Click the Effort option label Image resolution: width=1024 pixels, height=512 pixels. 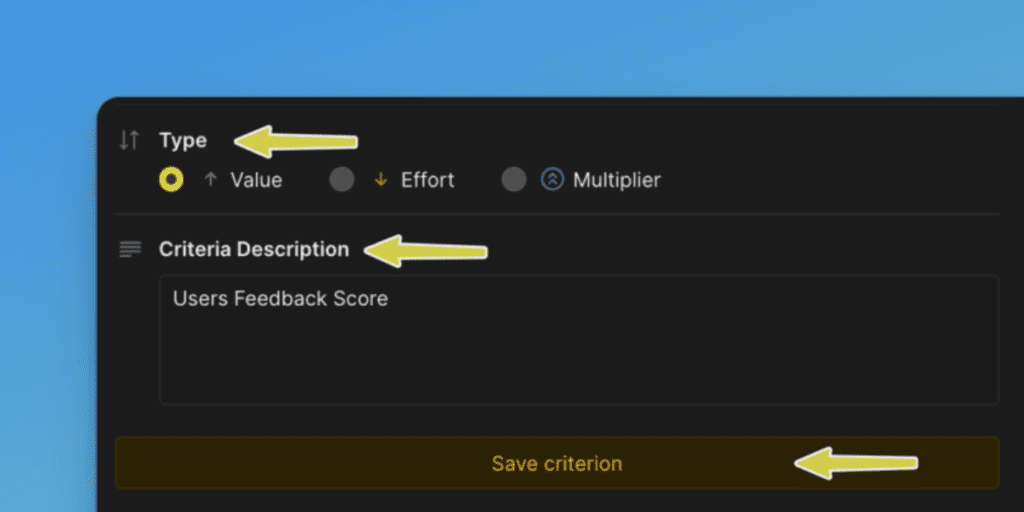[427, 181]
